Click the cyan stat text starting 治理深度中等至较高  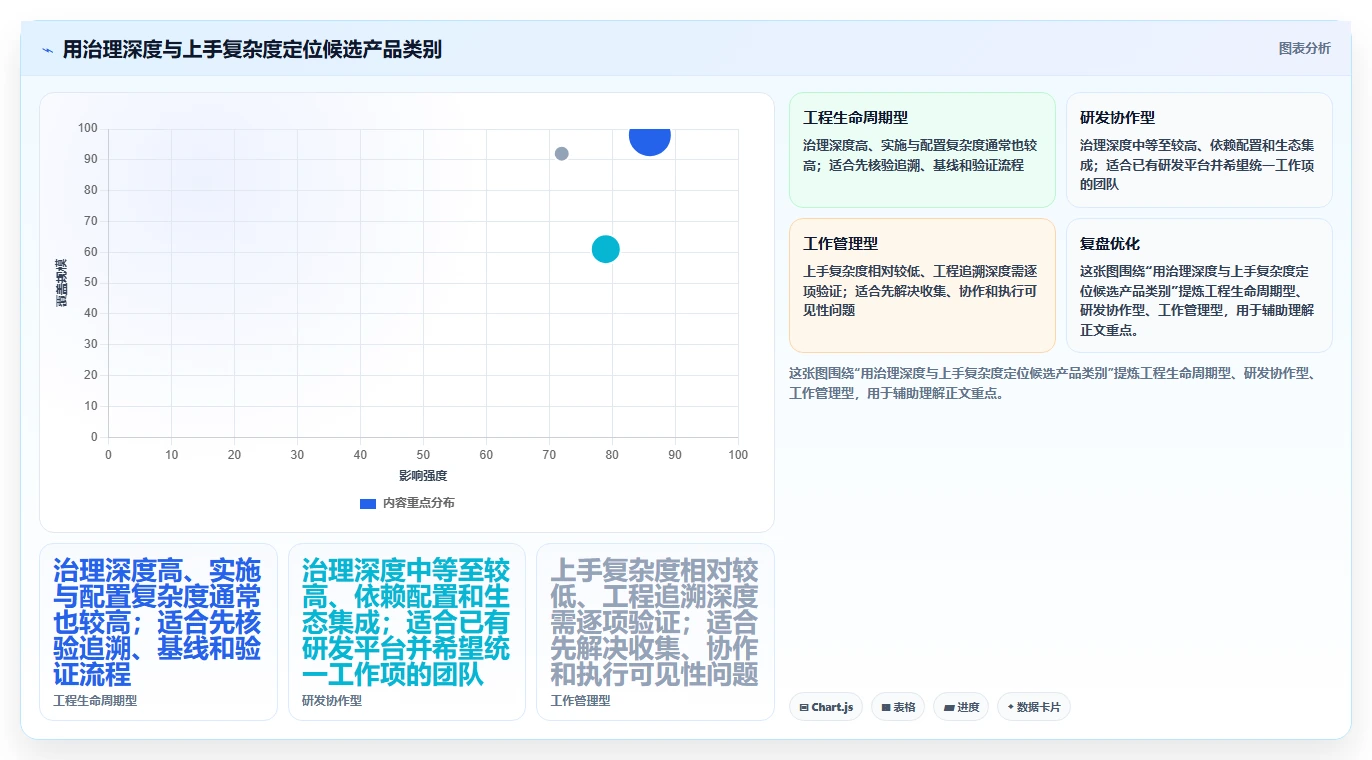(406, 622)
